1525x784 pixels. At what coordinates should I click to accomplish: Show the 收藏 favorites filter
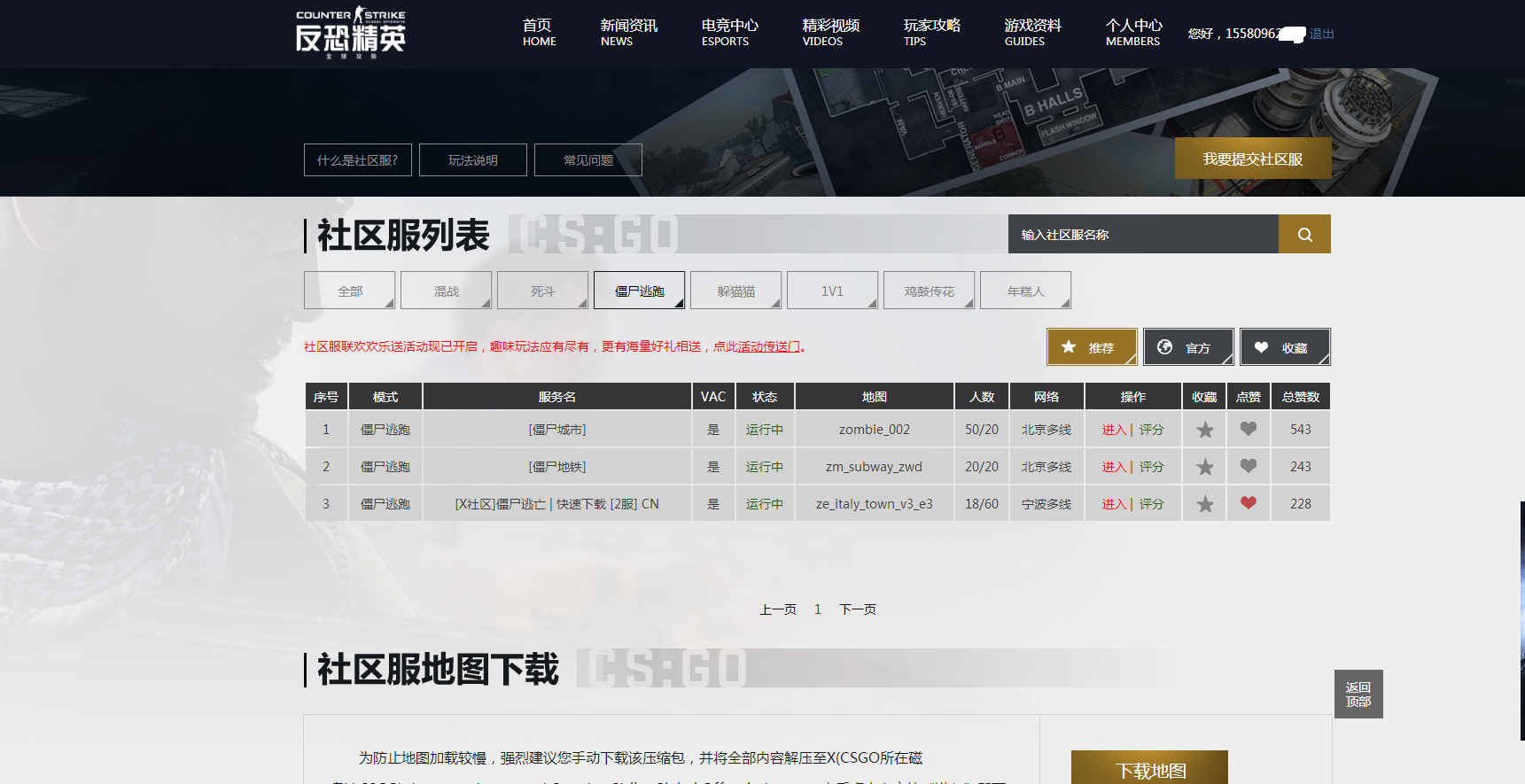(1285, 347)
